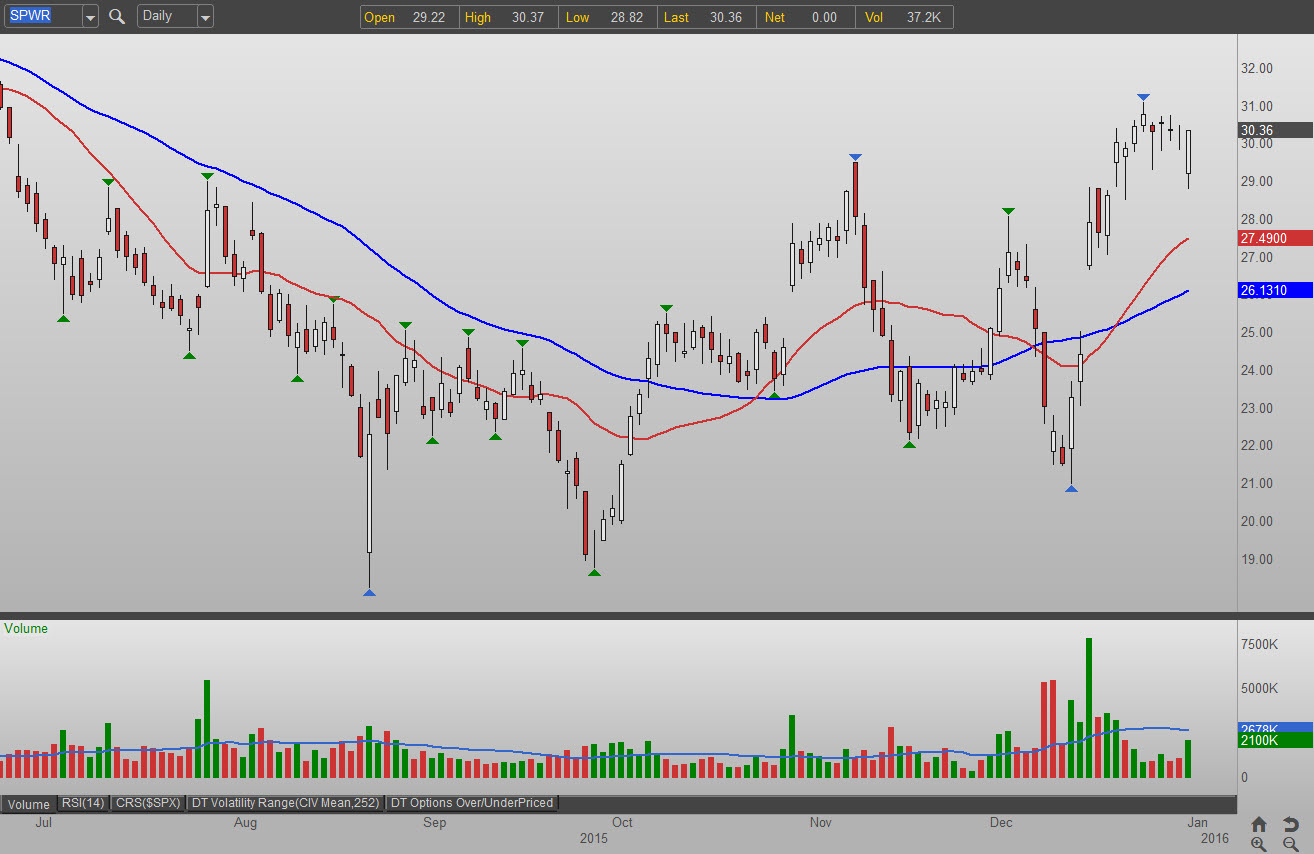The width and height of the screenshot is (1314, 854).
Task: Click the Last price value in header
Action: tap(725, 17)
